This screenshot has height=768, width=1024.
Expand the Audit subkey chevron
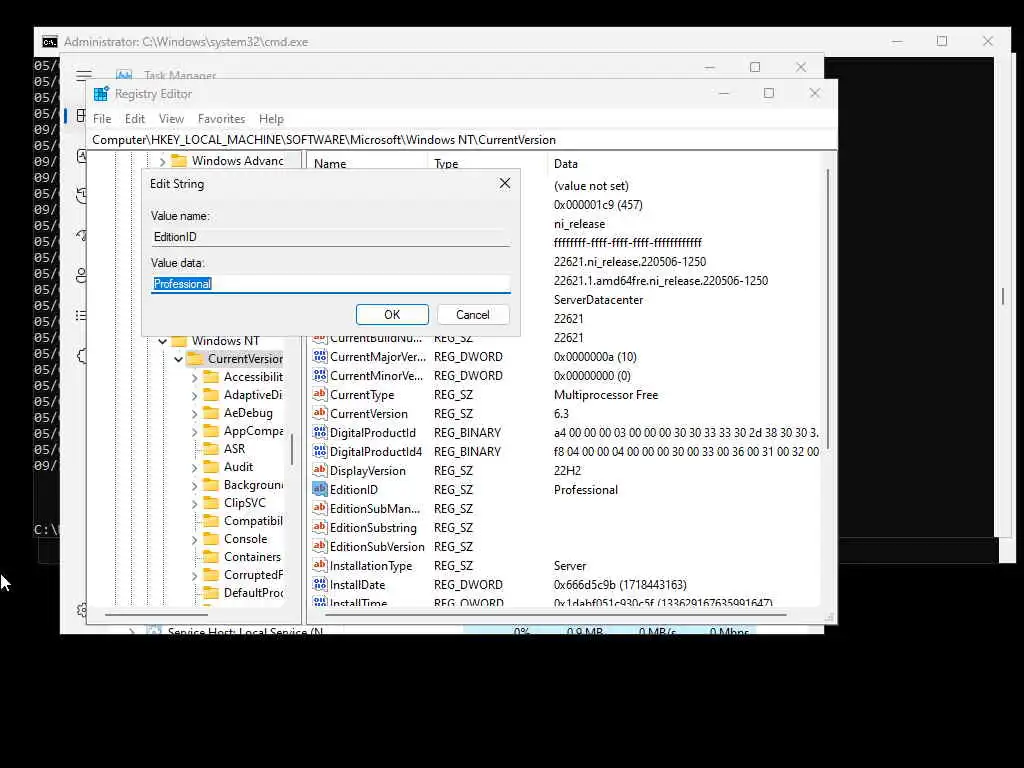[x=195, y=468]
